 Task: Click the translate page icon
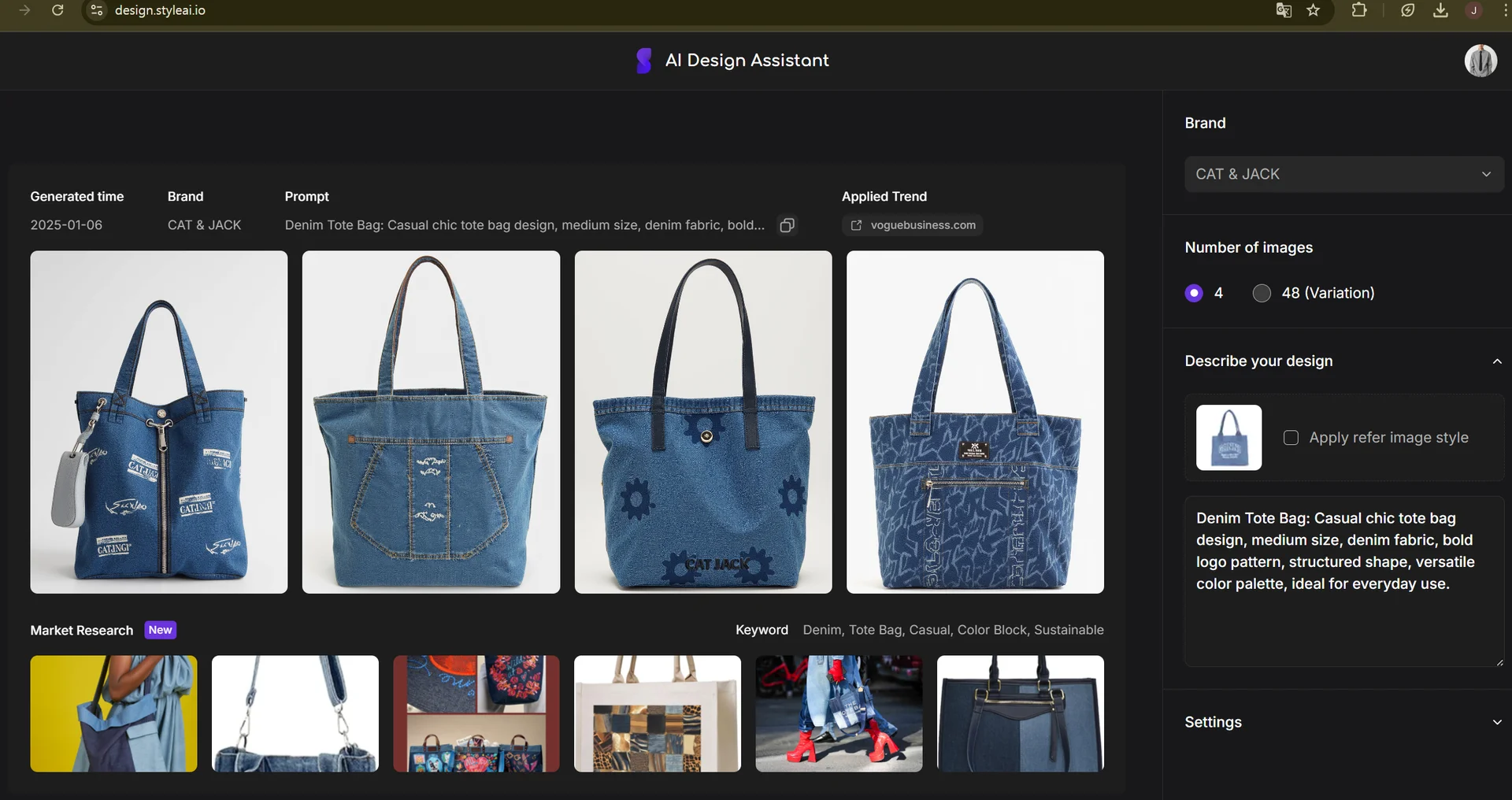click(x=1284, y=10)
